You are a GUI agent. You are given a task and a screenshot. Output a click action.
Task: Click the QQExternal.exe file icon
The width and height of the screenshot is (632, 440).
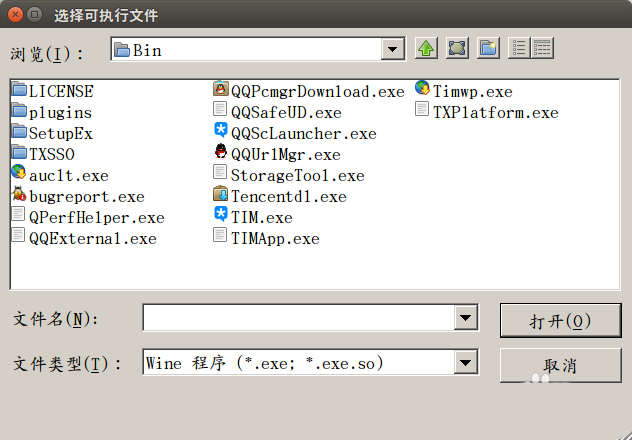point(18,235)
